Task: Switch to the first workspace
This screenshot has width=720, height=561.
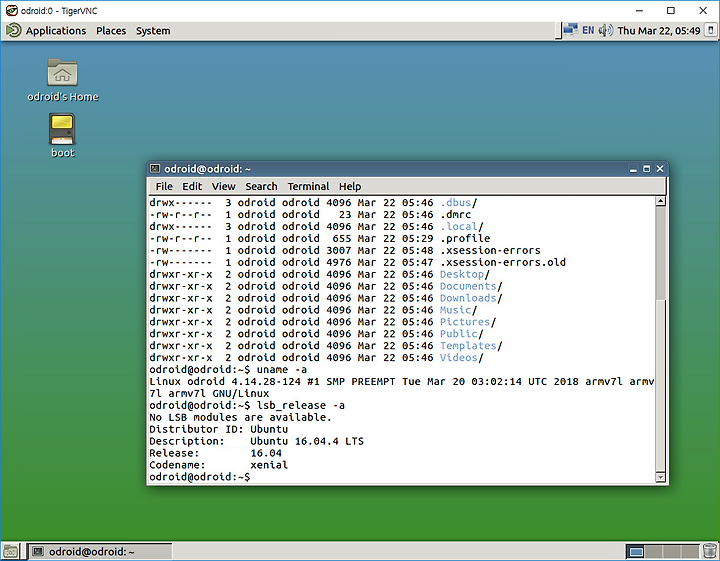Action: tap(636, 551)
